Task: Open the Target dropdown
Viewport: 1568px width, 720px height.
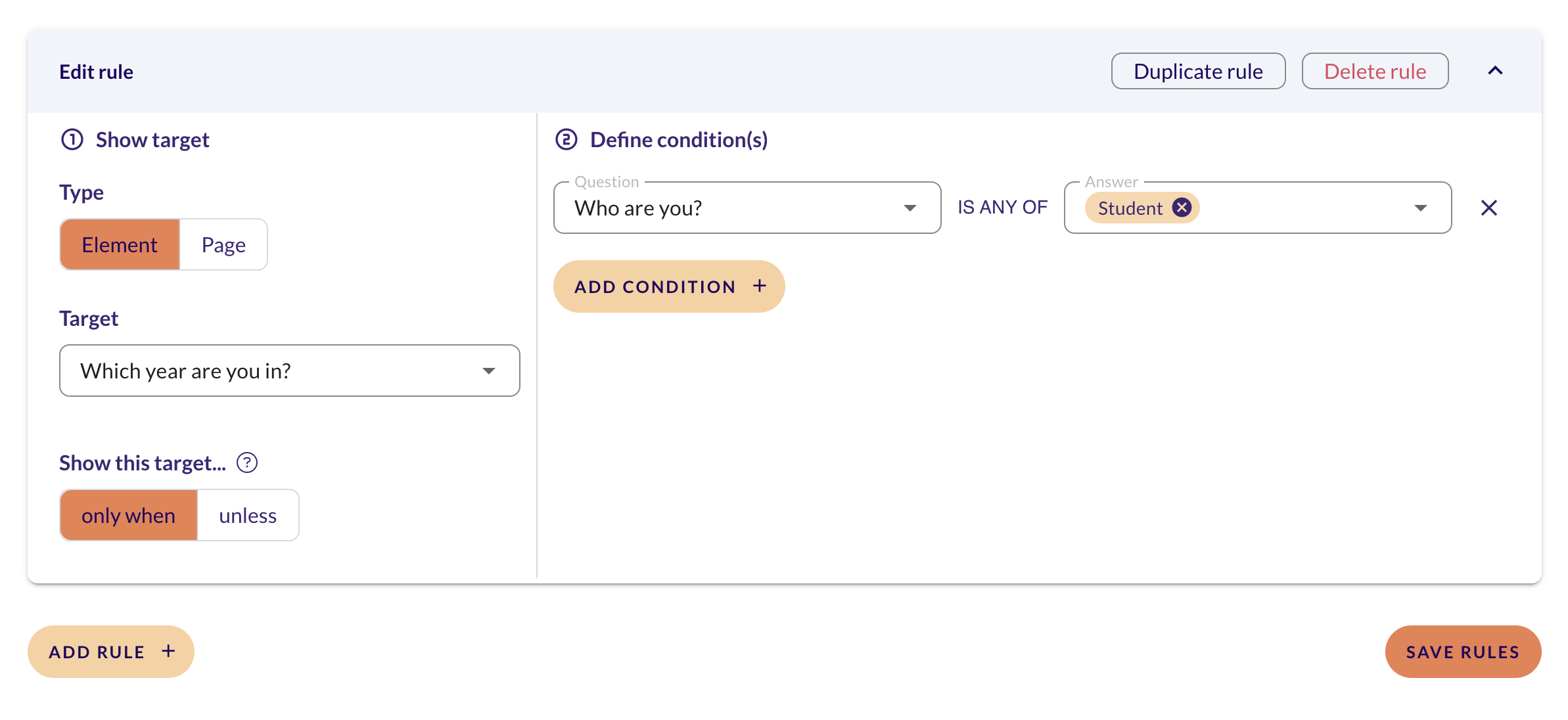Action: click(x=290, y=371)
